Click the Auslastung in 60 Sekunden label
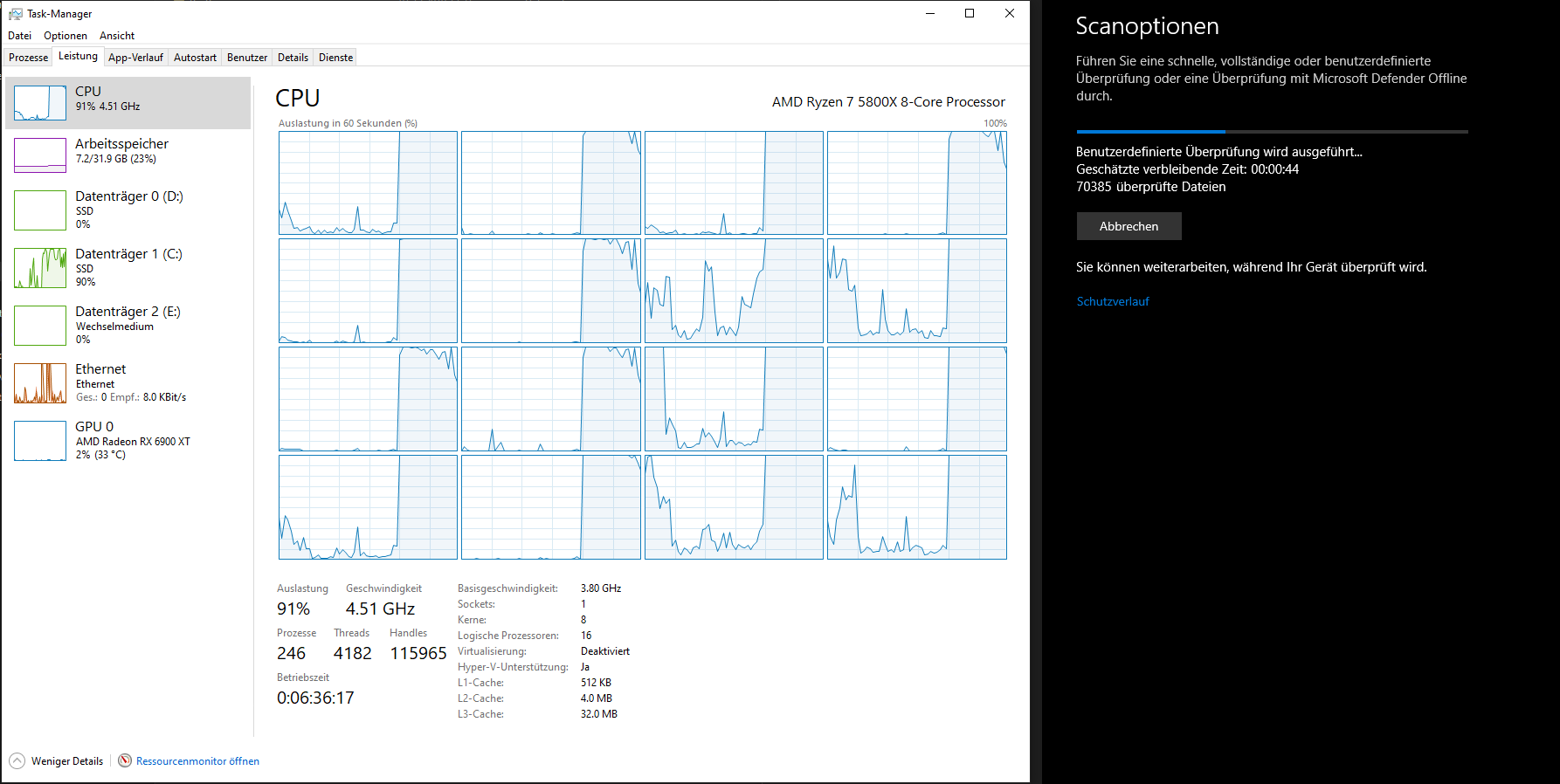 [348, 123]
